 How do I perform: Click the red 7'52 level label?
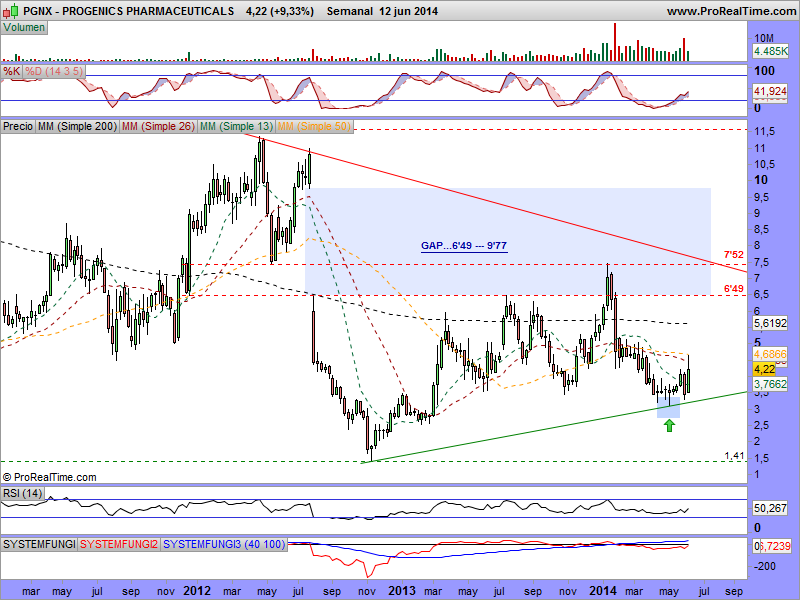734,255
